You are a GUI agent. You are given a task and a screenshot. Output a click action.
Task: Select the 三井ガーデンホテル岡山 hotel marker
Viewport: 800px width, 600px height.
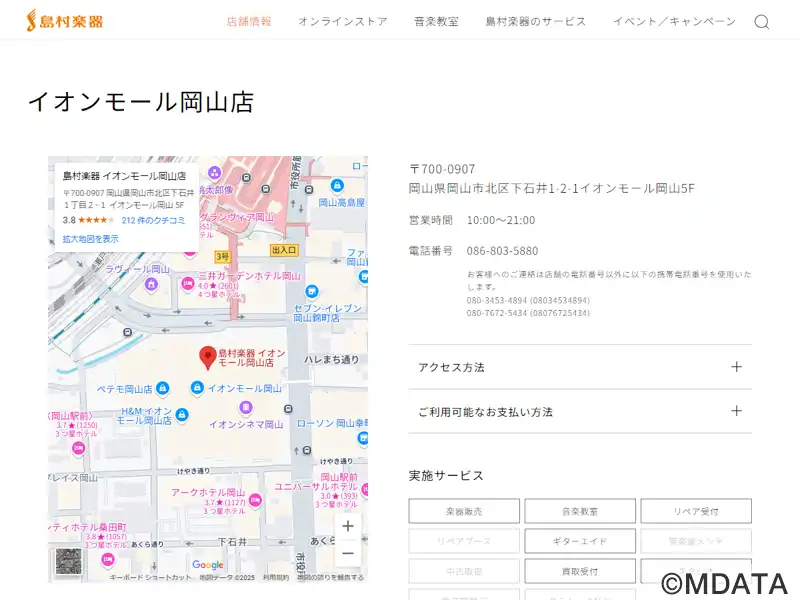188,283
